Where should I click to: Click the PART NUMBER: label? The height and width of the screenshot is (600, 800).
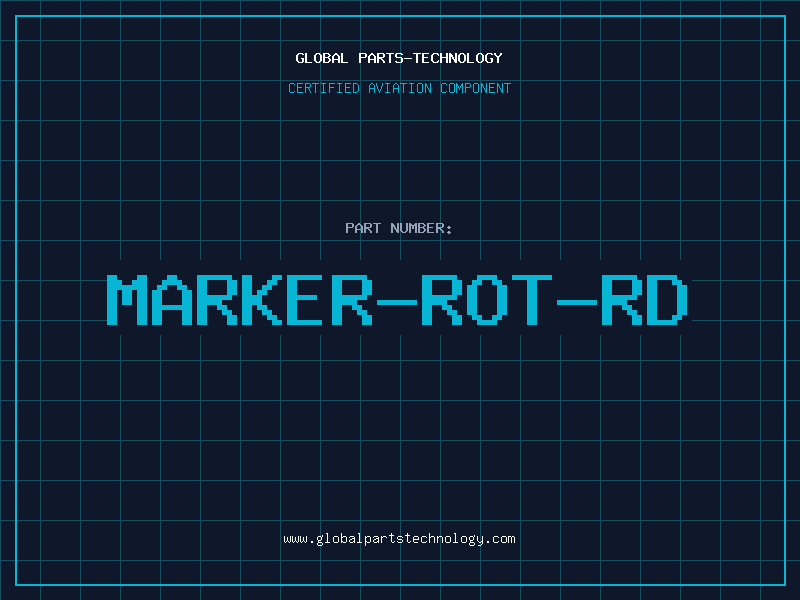[399, 228]
